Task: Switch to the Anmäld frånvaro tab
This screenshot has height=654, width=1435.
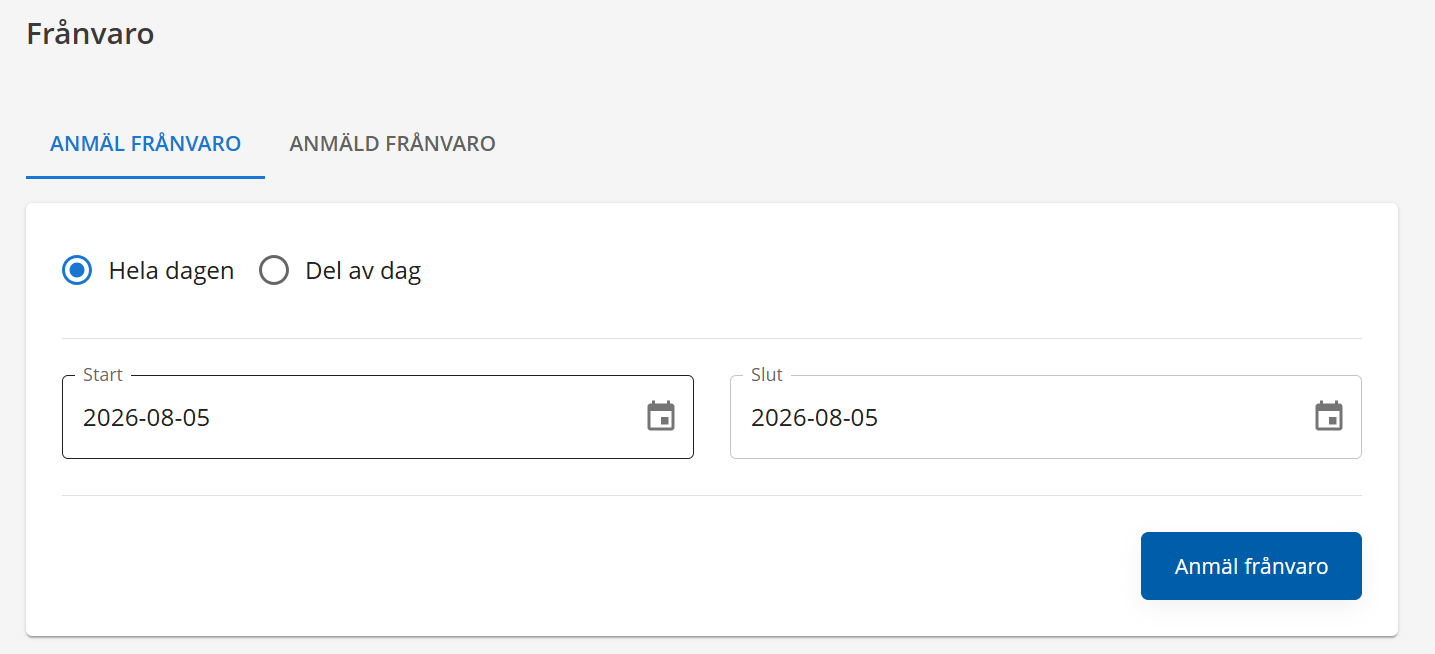Action: (392, 144)
